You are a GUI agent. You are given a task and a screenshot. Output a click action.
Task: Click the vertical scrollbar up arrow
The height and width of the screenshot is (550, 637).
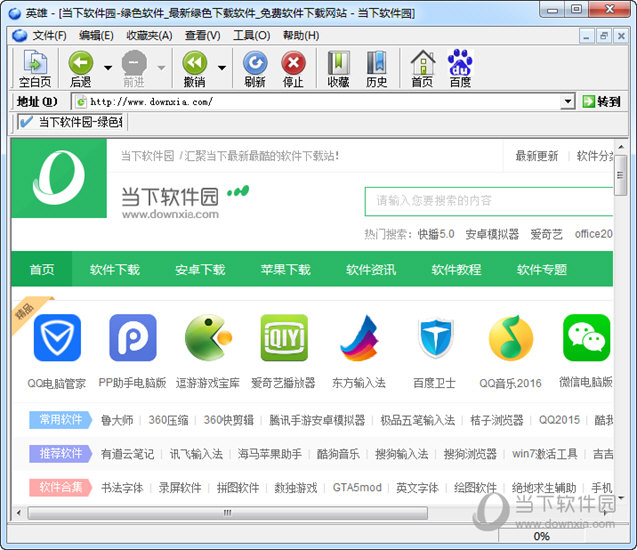click(x=620, y=146)
